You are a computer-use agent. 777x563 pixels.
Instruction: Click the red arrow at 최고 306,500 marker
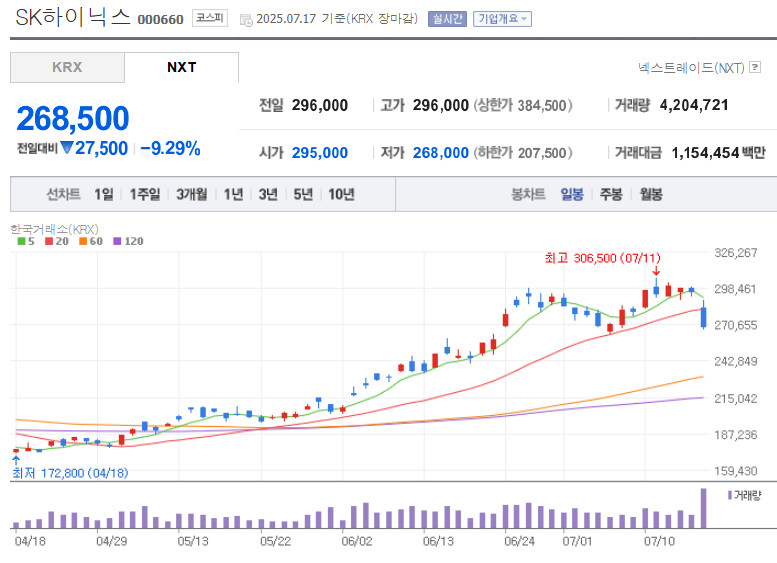656,271
